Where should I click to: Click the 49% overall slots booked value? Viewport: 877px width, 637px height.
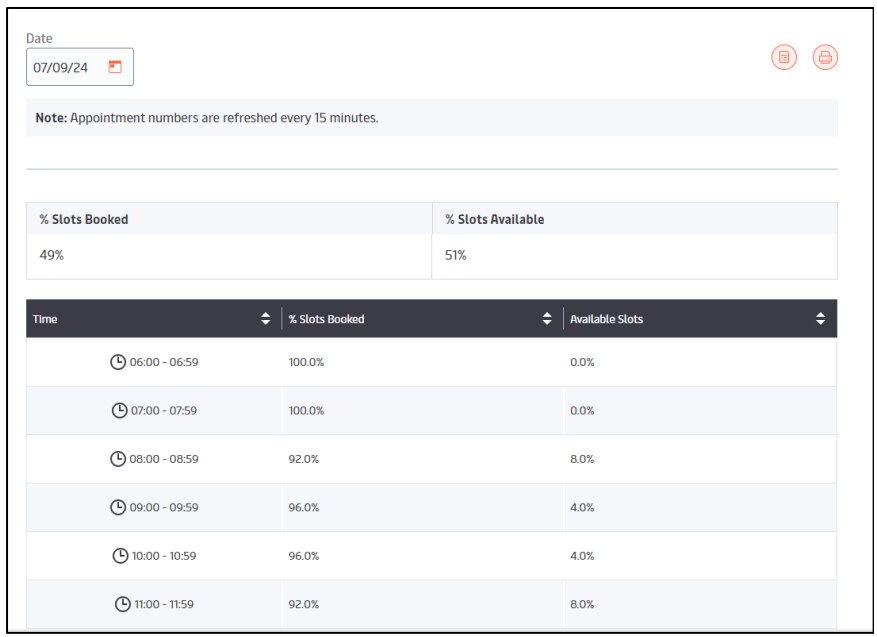pos(52,256)
